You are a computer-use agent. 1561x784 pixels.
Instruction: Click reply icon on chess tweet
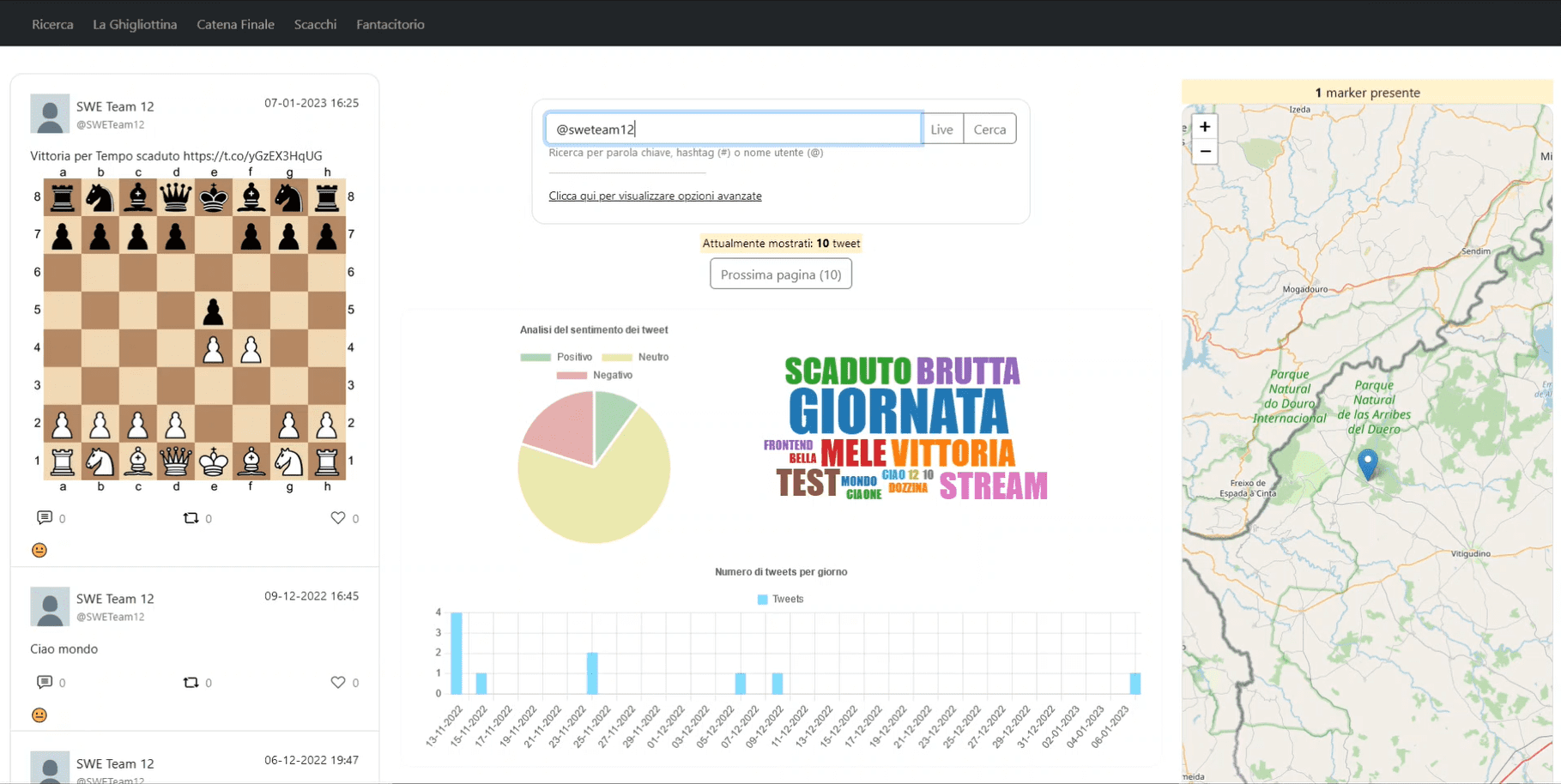click(x=45, y=518)
